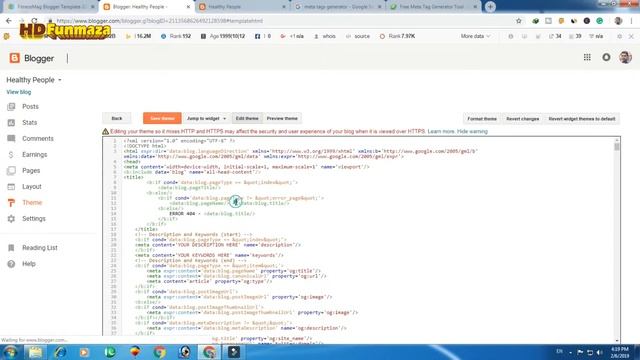Open the Google apps grid
The height and width of the screenshot is (360, 640).
tap(587, 58)
